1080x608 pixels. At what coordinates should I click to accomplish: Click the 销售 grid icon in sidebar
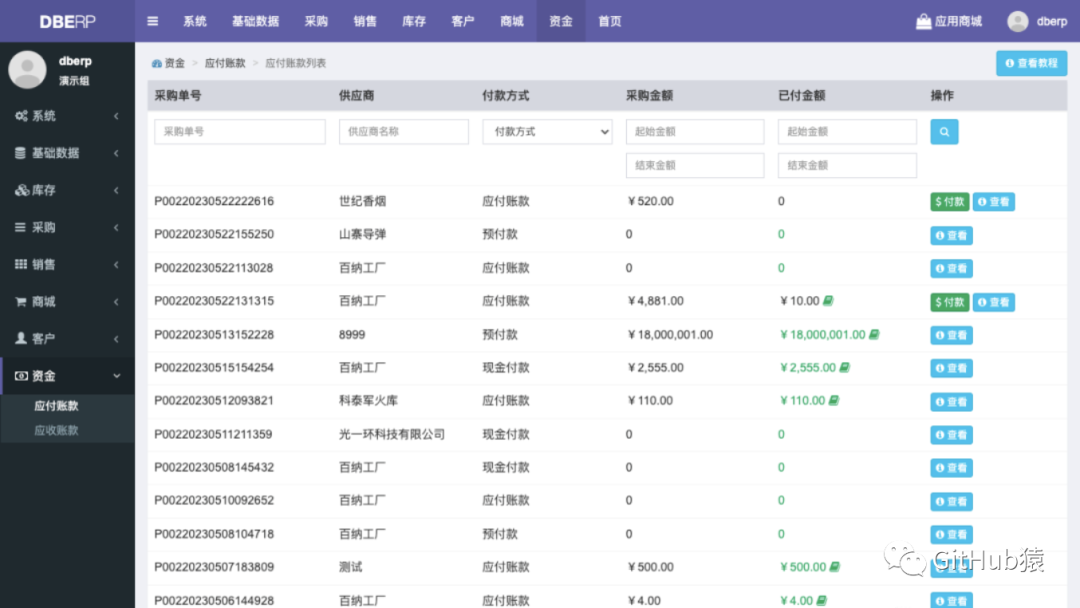click(21, 264)
